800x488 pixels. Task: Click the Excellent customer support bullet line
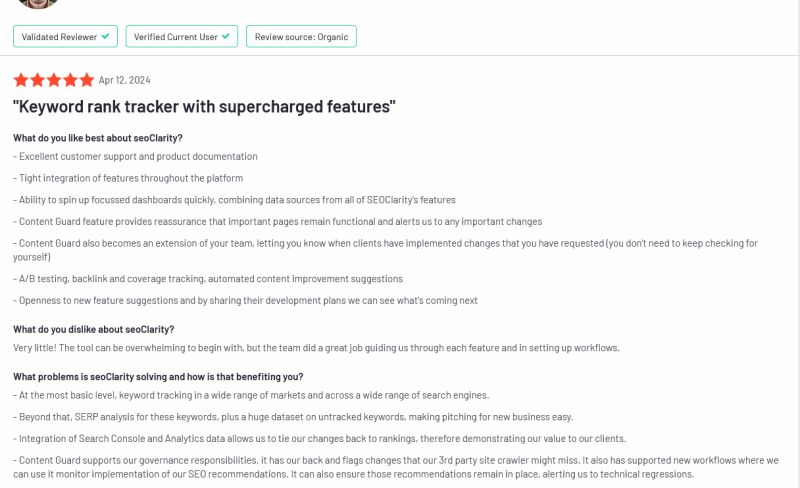[x=135, y=157]
